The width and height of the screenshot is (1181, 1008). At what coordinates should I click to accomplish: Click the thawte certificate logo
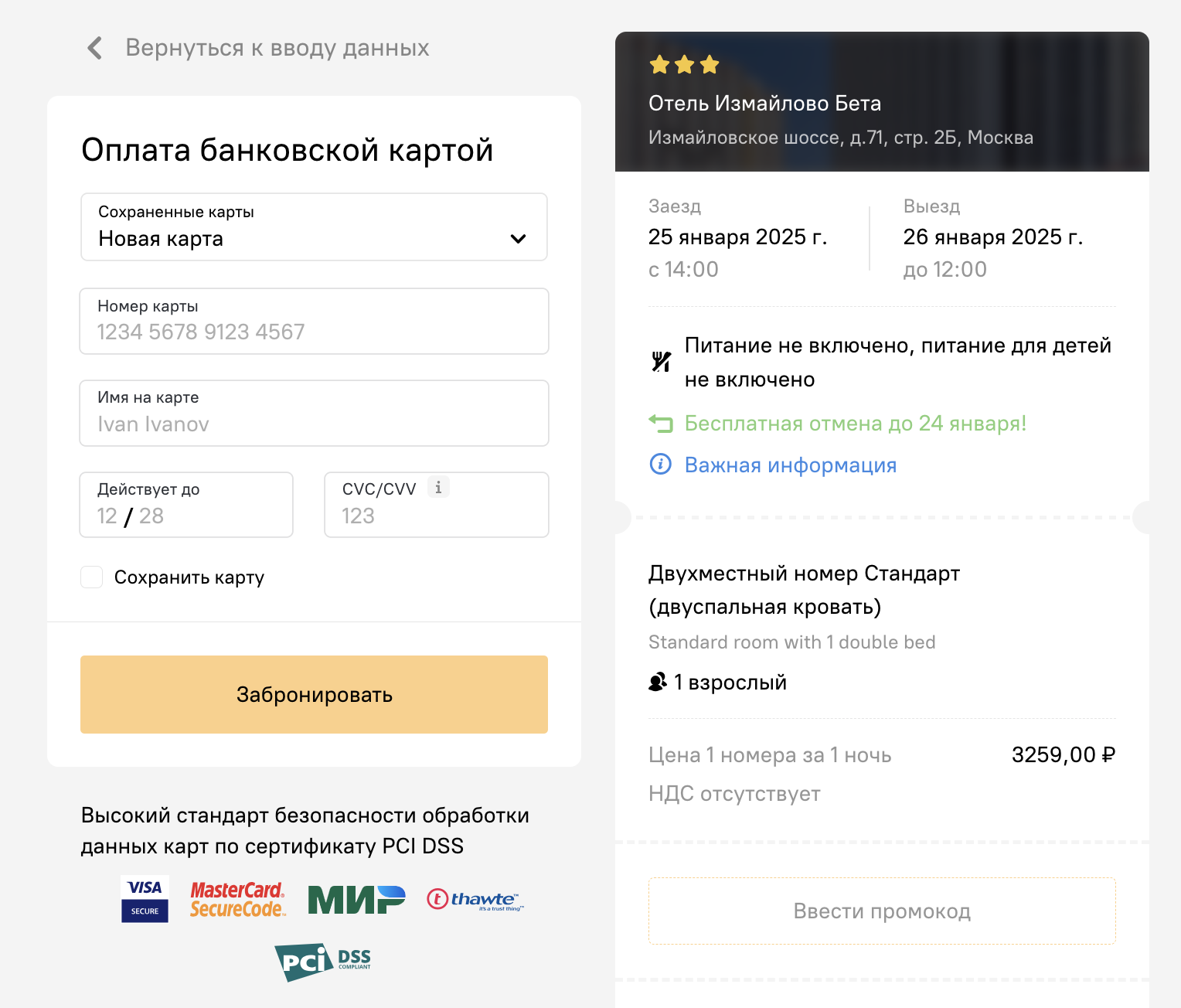(475, 900)
